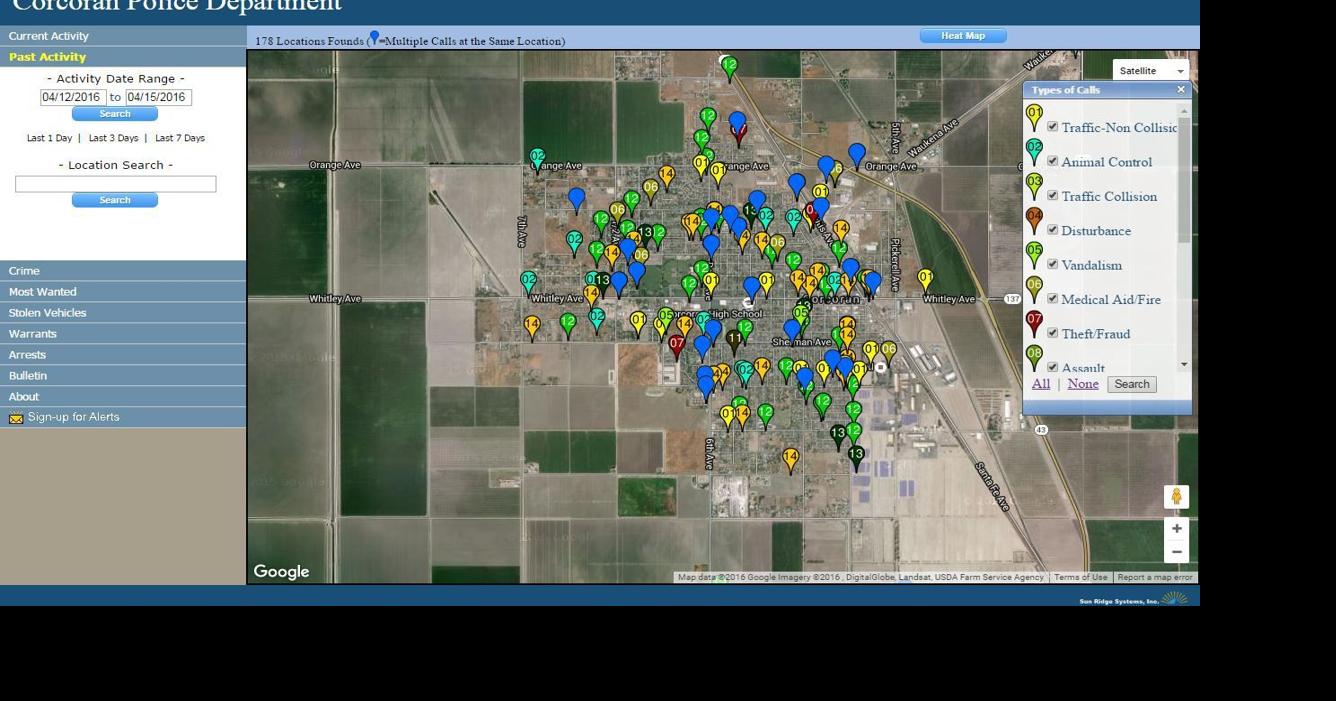This screenshot has height=701, width=1336.
Task: Switch to the Current Activity tab
Action: coord(48,36)
